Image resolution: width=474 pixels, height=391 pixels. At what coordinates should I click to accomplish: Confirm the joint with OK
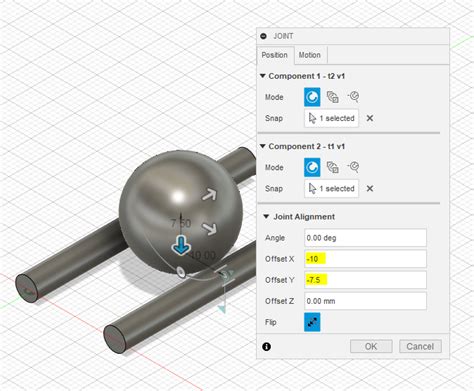pyautogui.click(x=371, y=346)
